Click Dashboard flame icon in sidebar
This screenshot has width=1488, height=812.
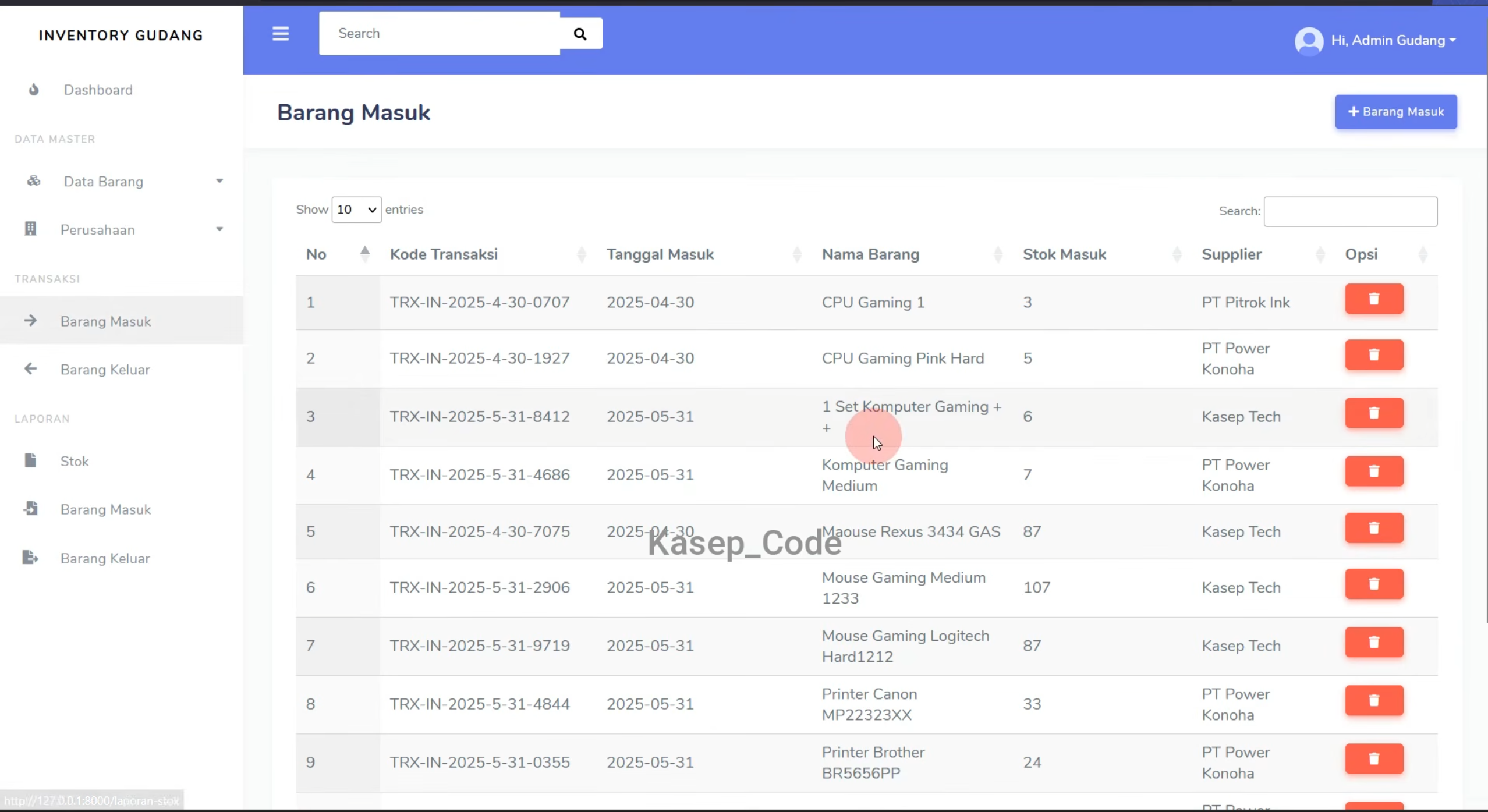tap(34, 90)
